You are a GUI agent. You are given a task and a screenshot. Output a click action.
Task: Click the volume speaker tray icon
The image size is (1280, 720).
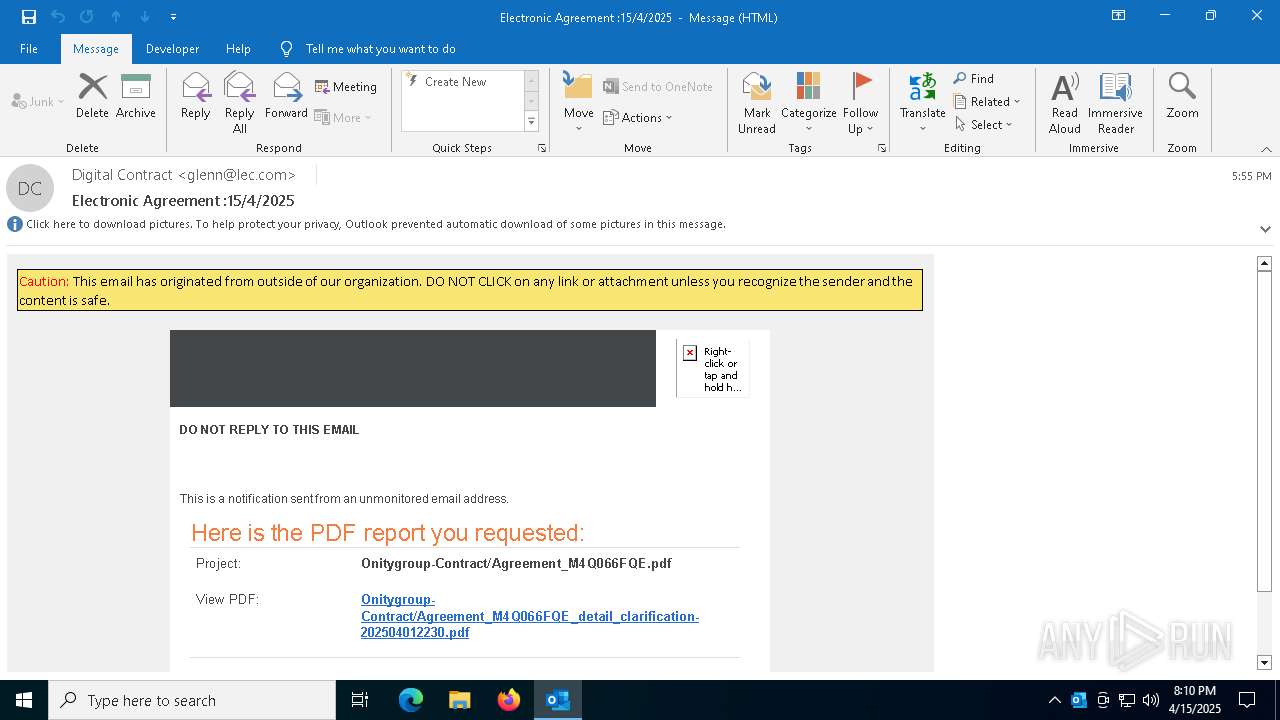tap(1151, 700)
